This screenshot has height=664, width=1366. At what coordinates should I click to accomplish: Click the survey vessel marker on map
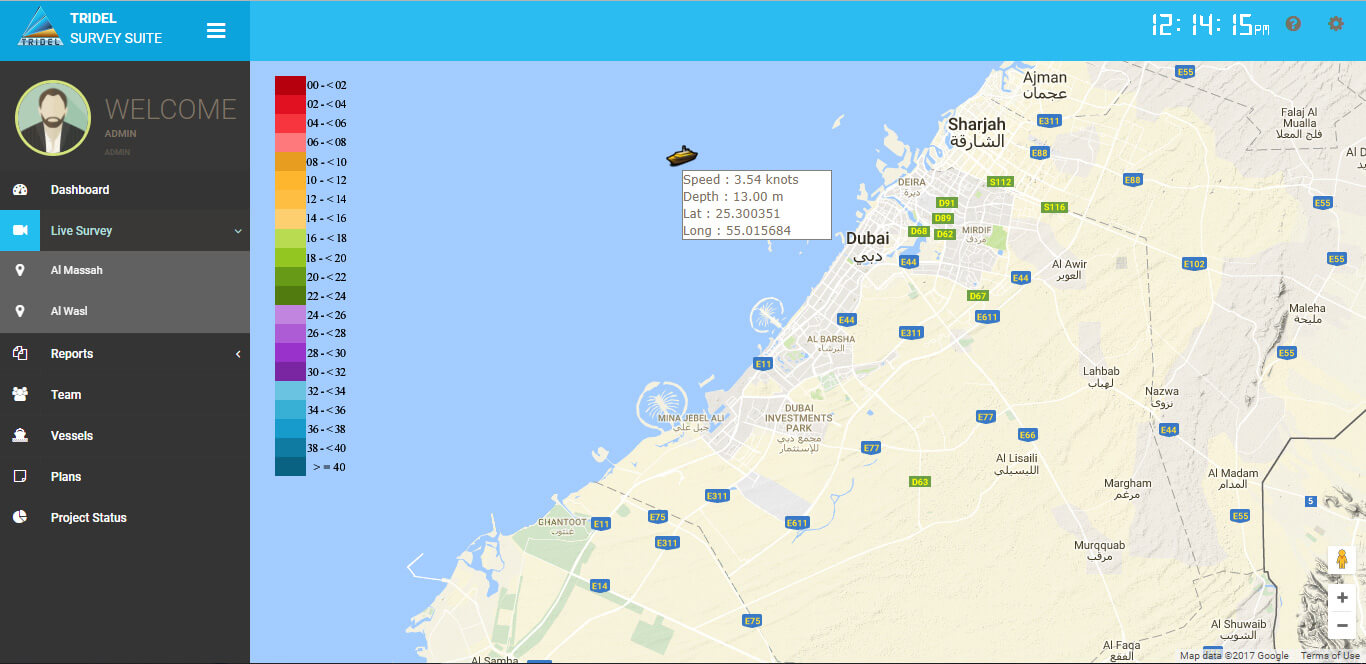pyautogui.click(x=682, y=156)
